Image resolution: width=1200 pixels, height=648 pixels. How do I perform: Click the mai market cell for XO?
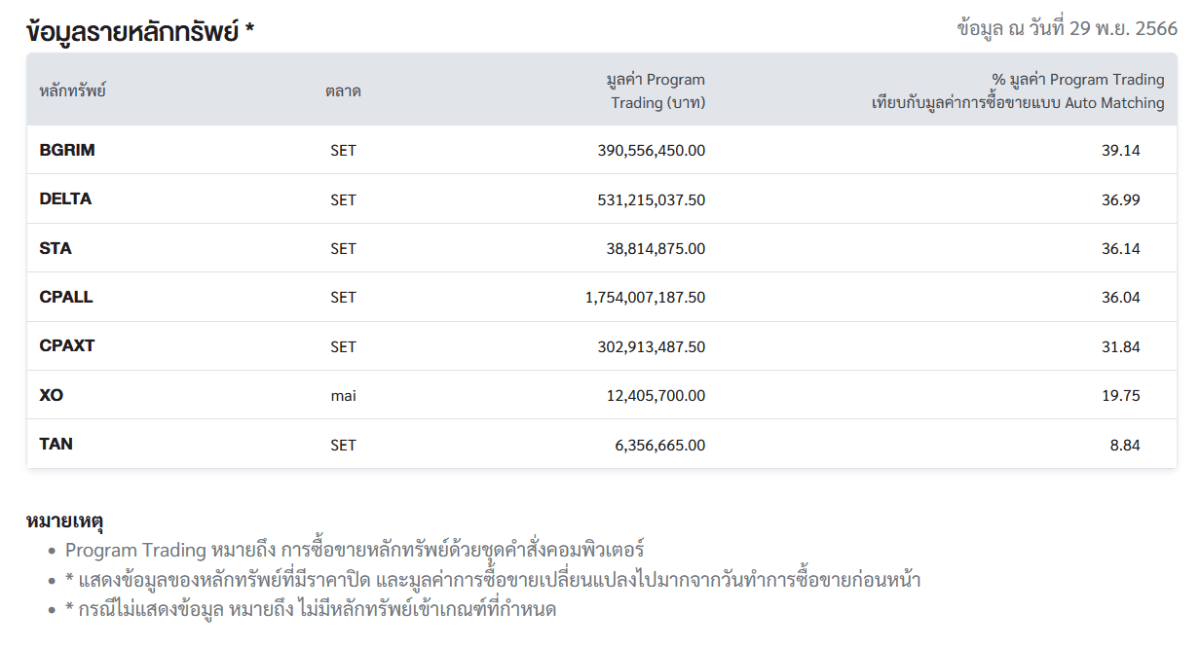coord(343,396)
